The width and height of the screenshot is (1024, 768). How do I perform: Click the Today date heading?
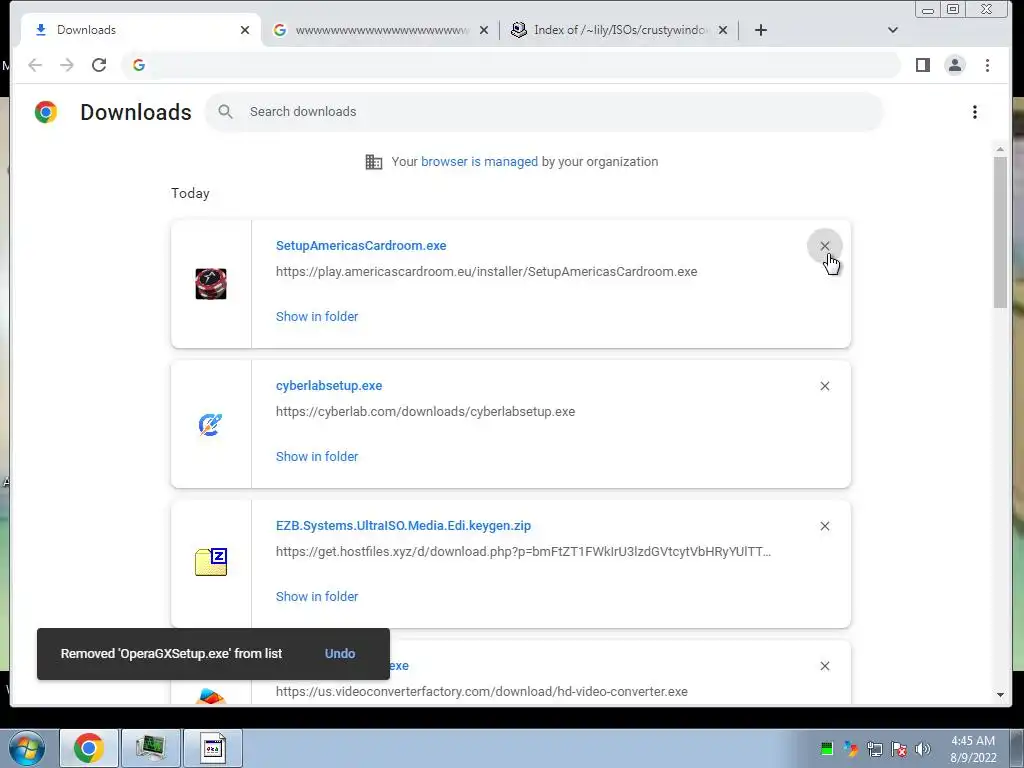[190, 193]
